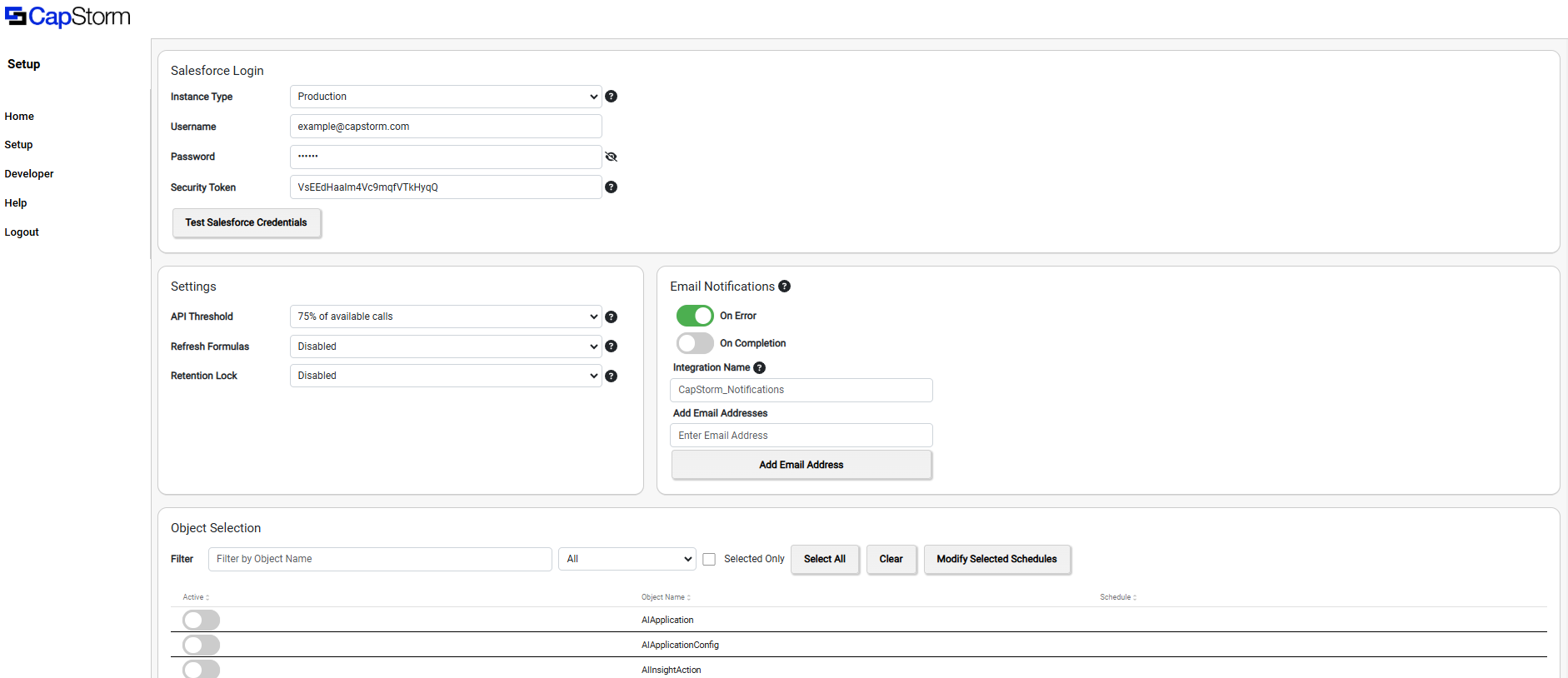
Task: Click Test Salesforce Credentials button
Action: [247, 222]
